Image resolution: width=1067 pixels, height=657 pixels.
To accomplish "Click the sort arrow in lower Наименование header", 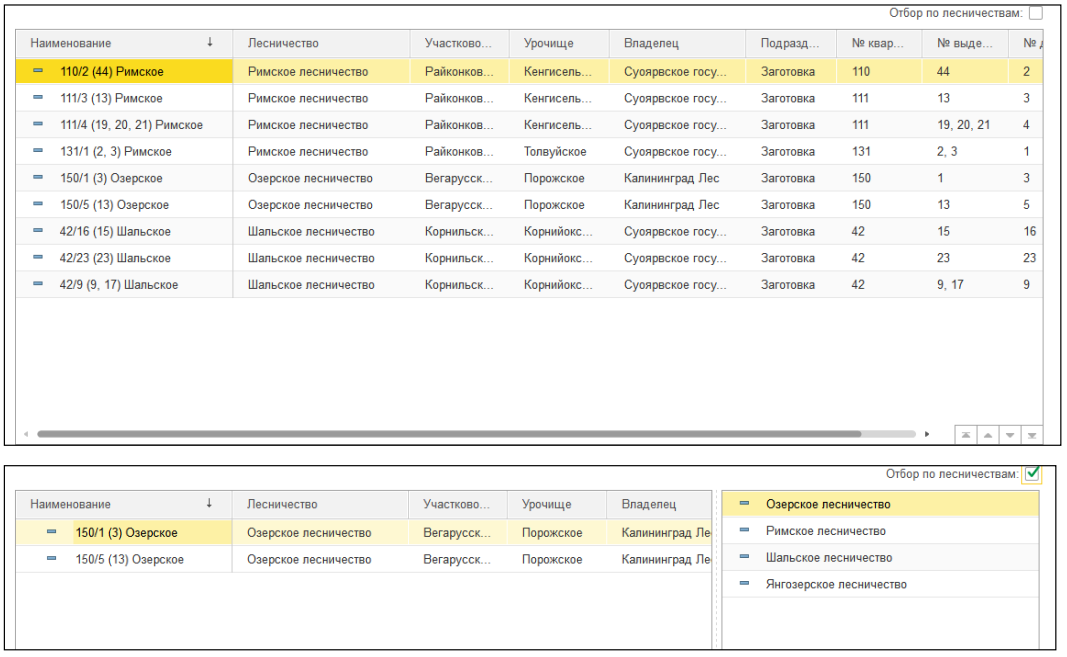I will click(209, 504).
